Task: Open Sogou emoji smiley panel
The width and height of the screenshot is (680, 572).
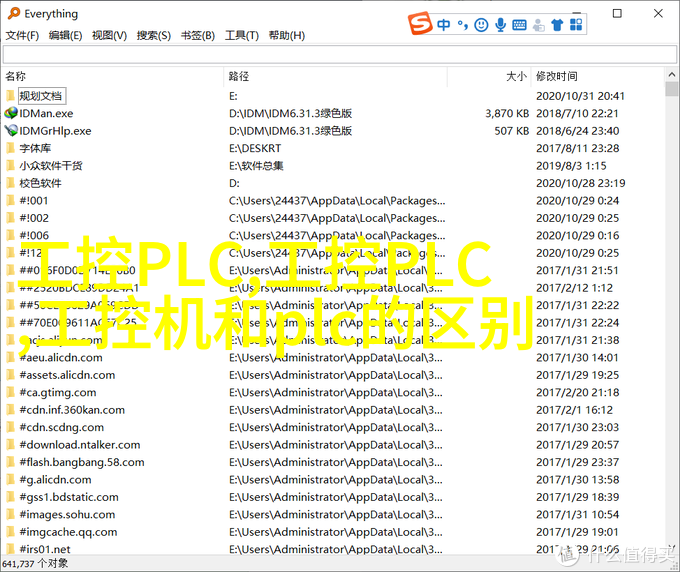Action: (x=481, y=25)
